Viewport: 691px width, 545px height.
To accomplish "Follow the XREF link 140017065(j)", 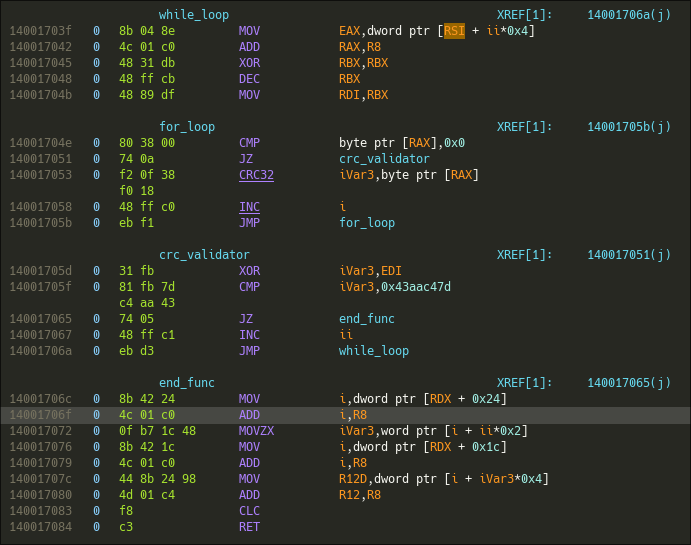I will [x=628, y=383].
